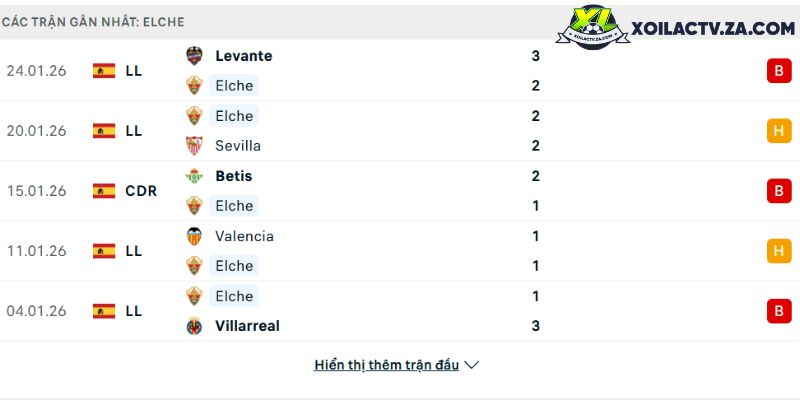
Task: Open the Levante team name link
Action: (243, 56)
